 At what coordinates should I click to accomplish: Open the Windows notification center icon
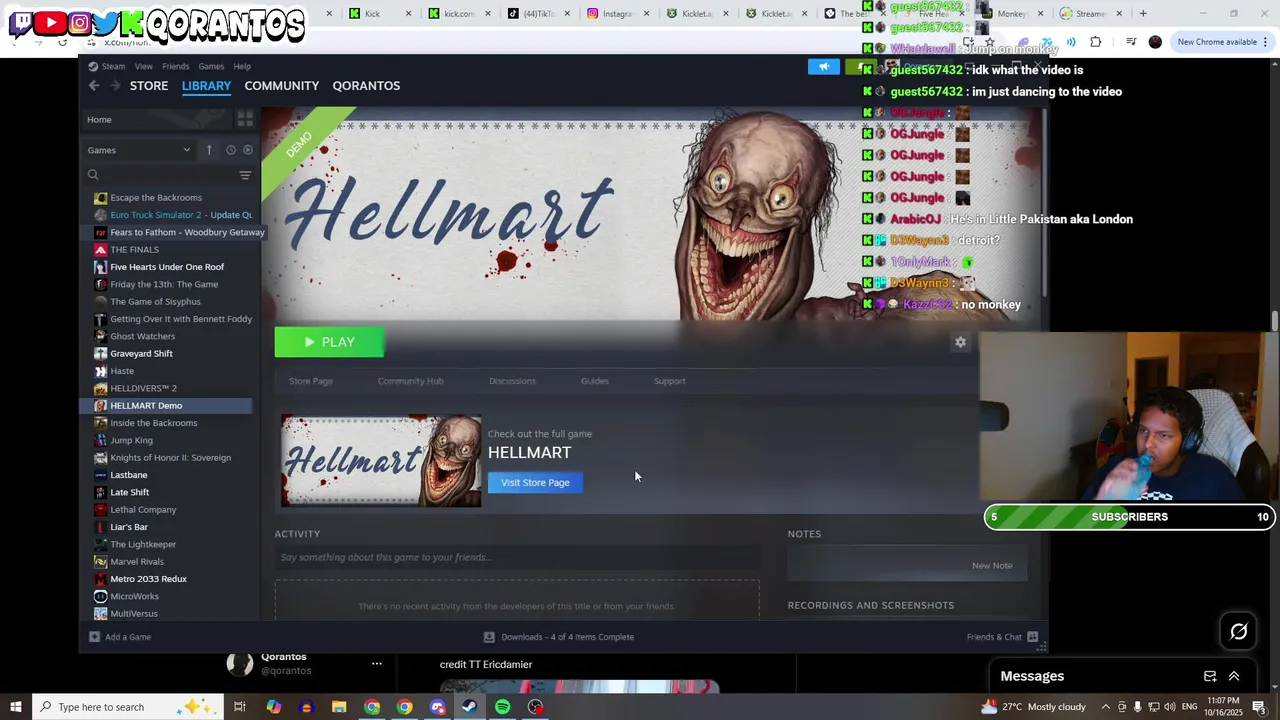pyautogui.click(x=1259, y=707)
